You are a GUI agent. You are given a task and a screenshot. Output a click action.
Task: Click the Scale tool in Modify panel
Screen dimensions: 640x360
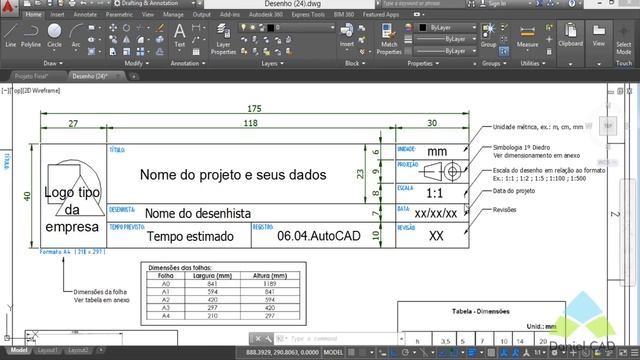click(127, 51)
